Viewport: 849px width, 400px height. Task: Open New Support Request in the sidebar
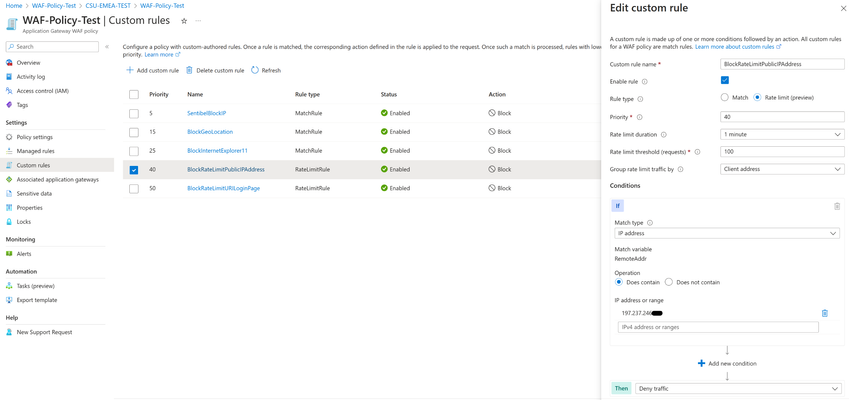44,332
